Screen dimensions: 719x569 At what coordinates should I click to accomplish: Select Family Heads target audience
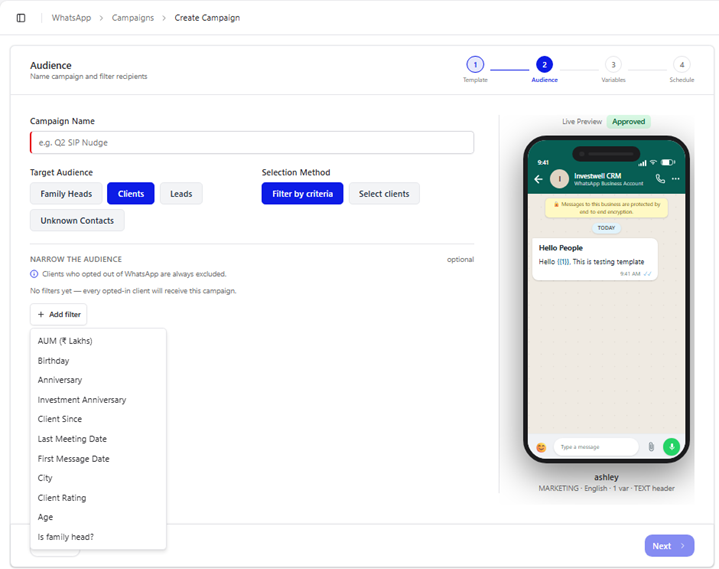click(66, 193)
